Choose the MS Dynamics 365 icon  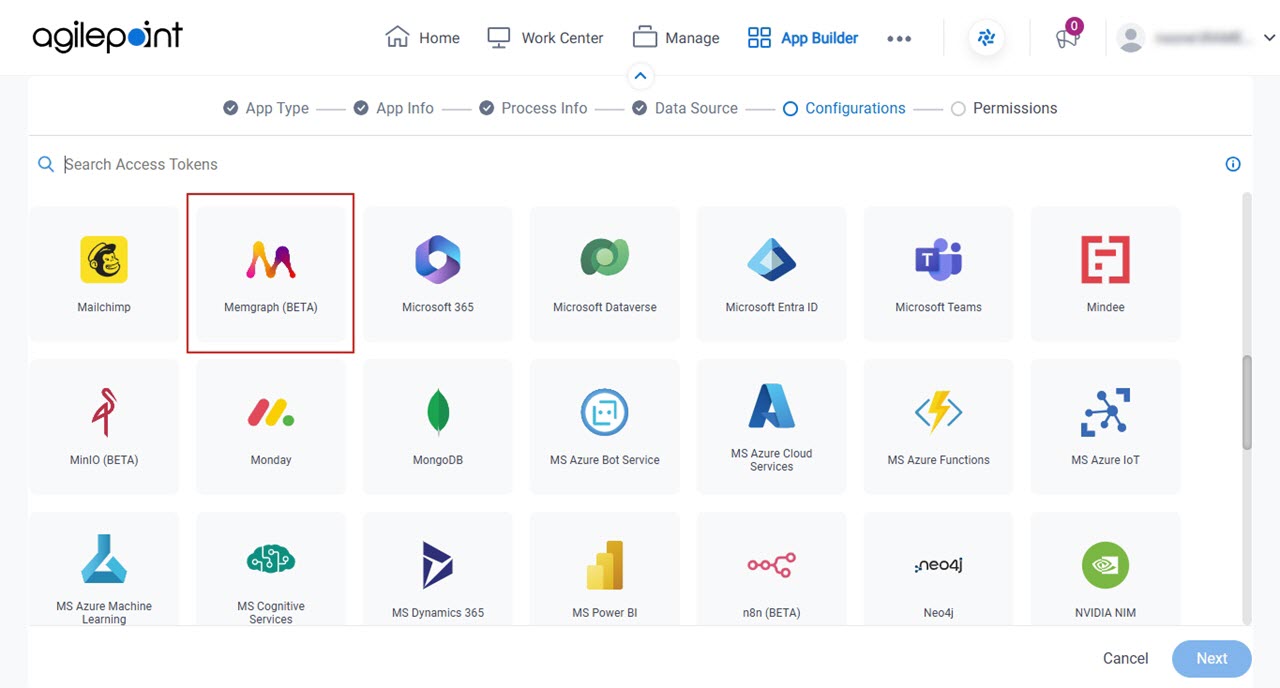click(x=438, y=565)
